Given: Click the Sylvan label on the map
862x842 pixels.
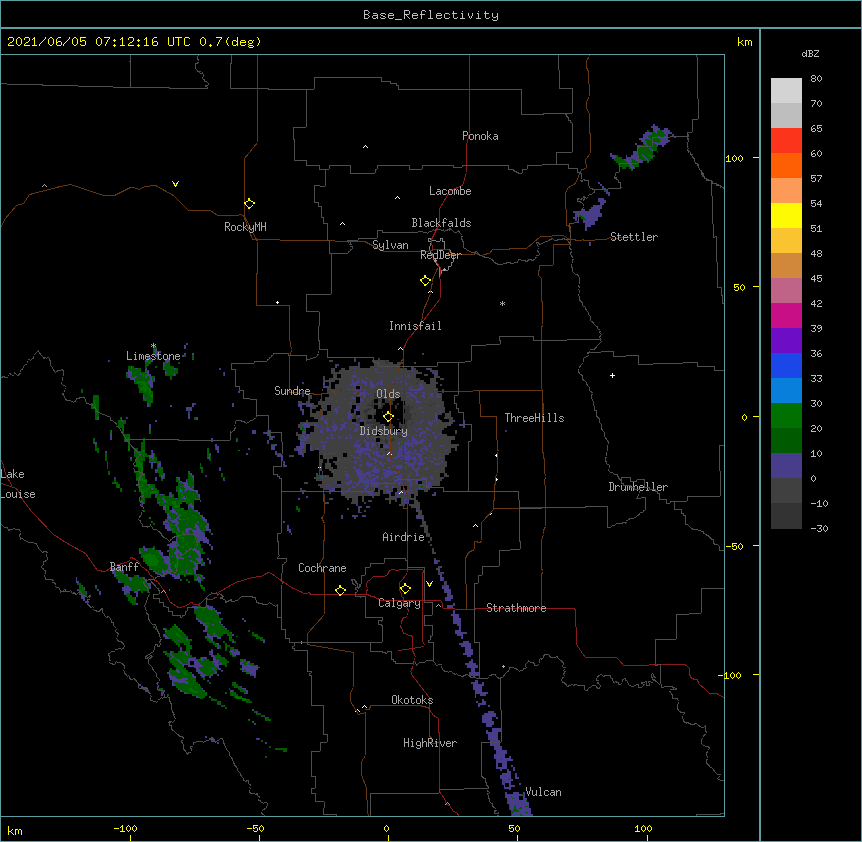Looking at the screenshot, I should (x=390, y=245).
